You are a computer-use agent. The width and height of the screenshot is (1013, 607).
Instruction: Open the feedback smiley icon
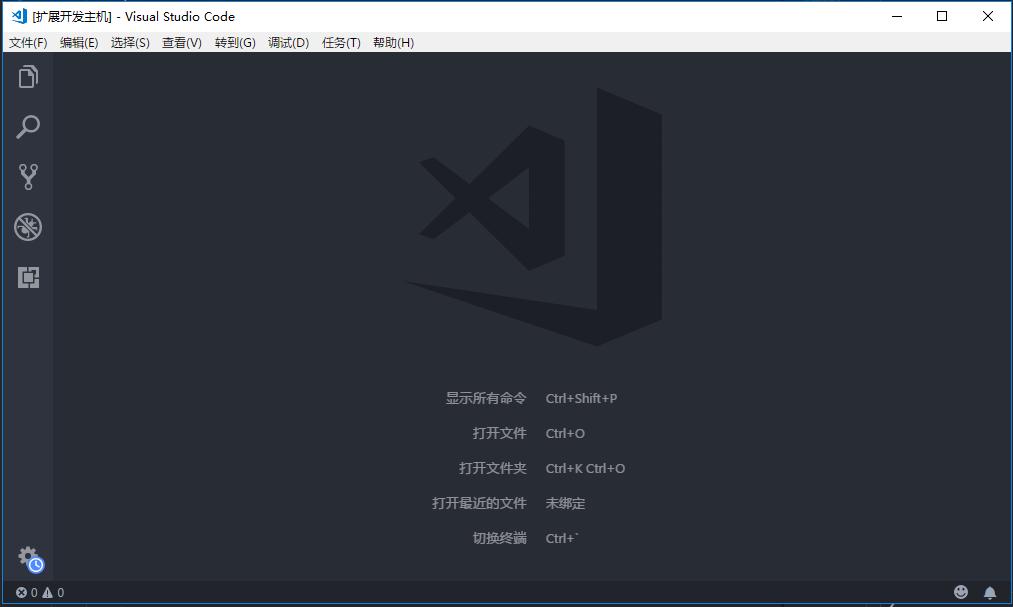pyautogui.click(x=961, y=592)
